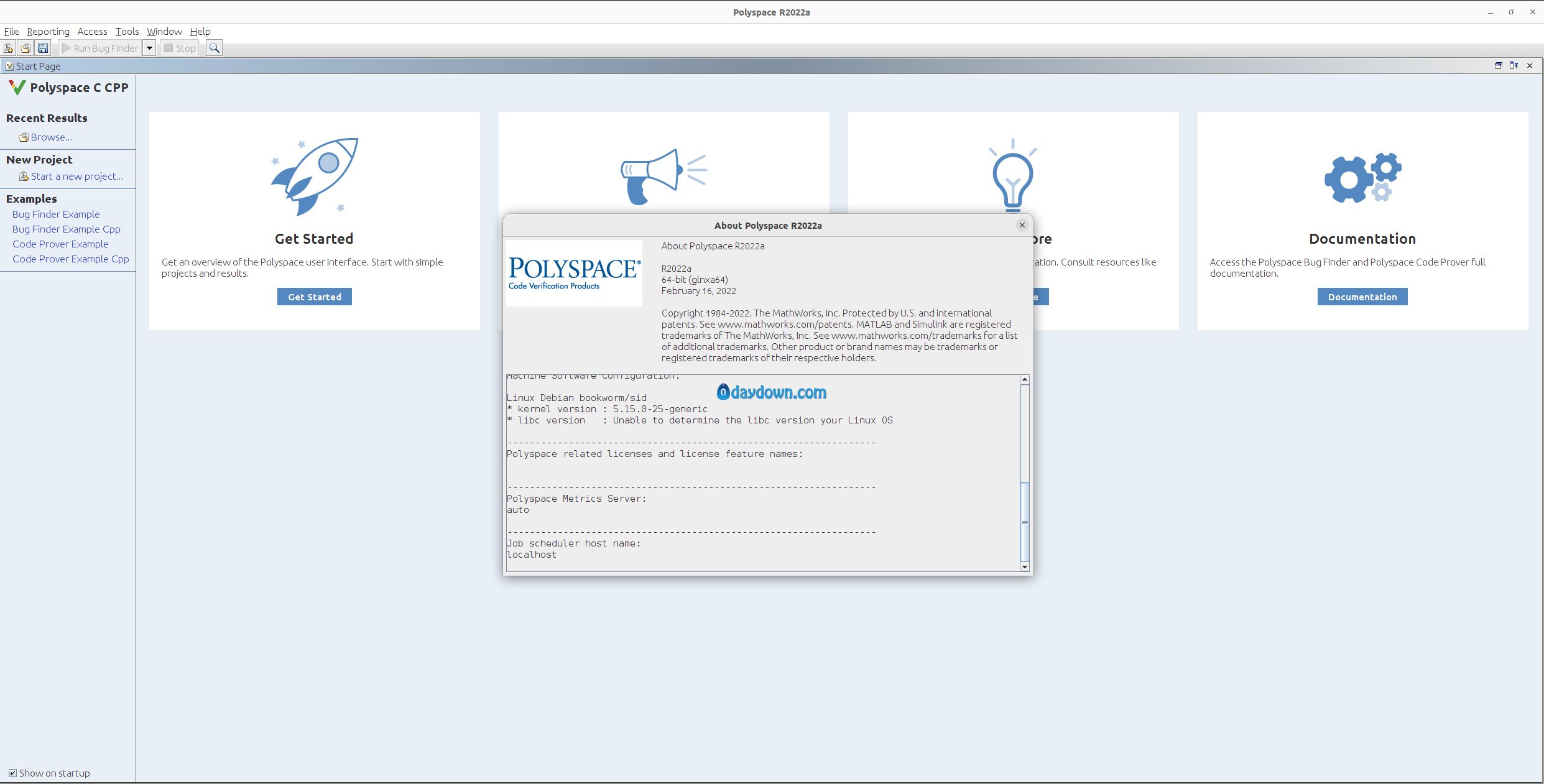Screen dimensions: 1544x784
Task: Open the Run Bug Finder dropdown arrow
Action: [x=149, y=48]
